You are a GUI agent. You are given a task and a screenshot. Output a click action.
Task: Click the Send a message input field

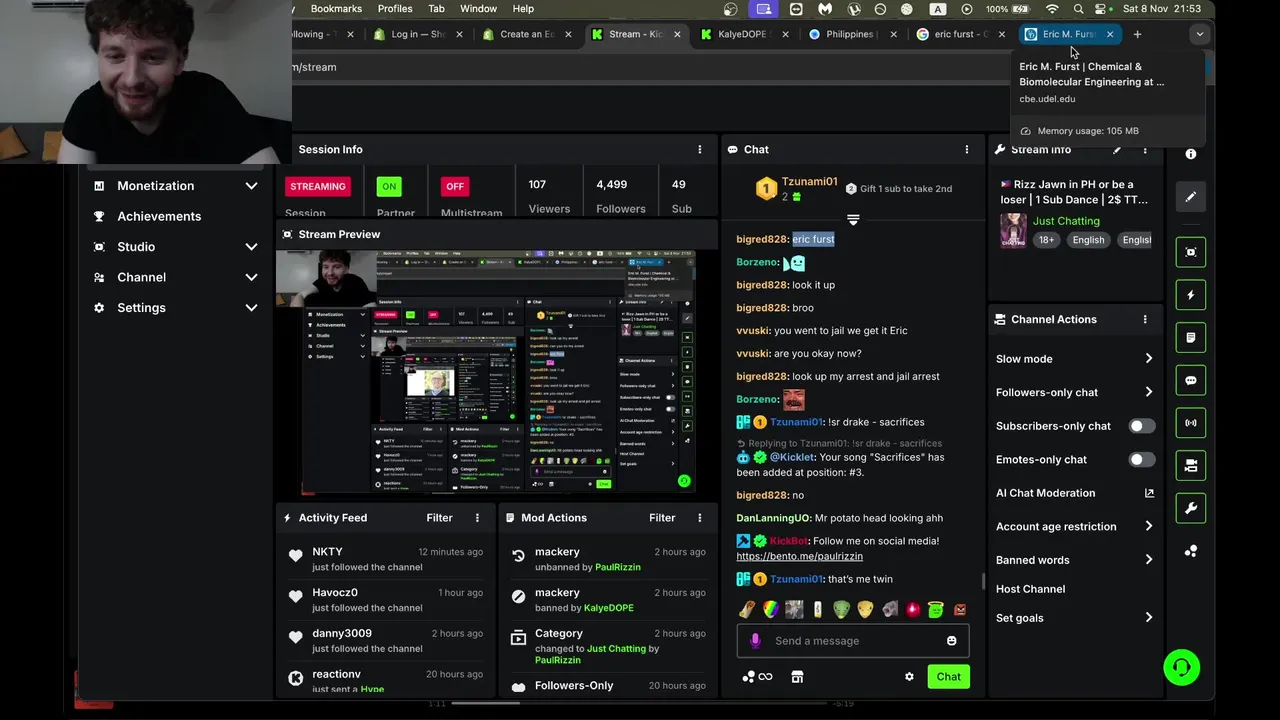[x=852, y=641]
